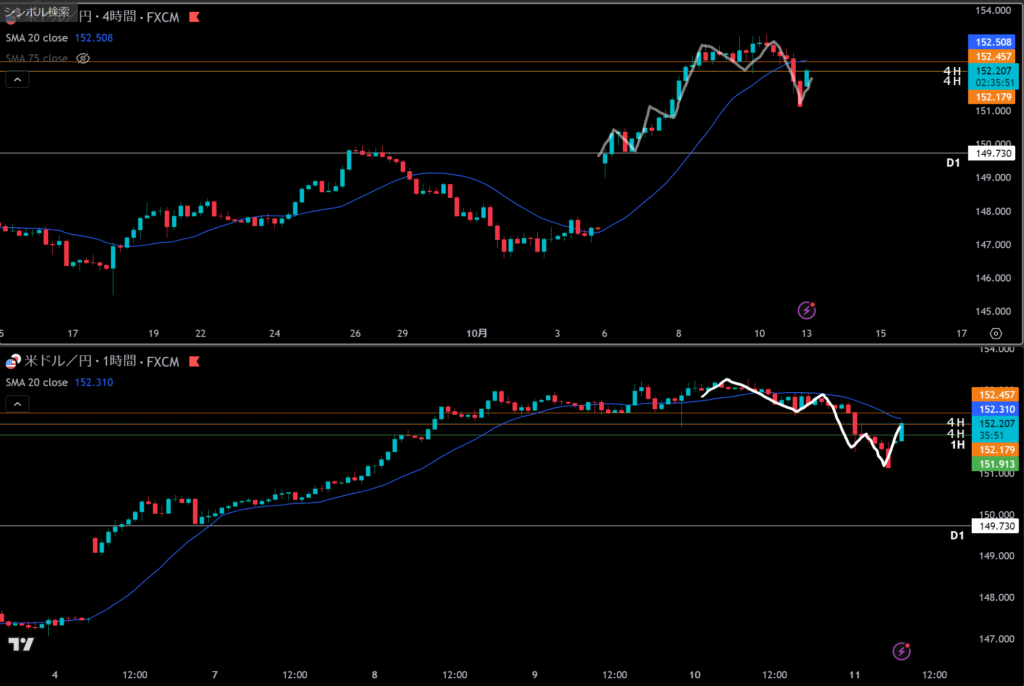The height and width of the screenshot is (686, 1024).
Task: Click the 1H level label on the lower chart
Action: point(955,444)
